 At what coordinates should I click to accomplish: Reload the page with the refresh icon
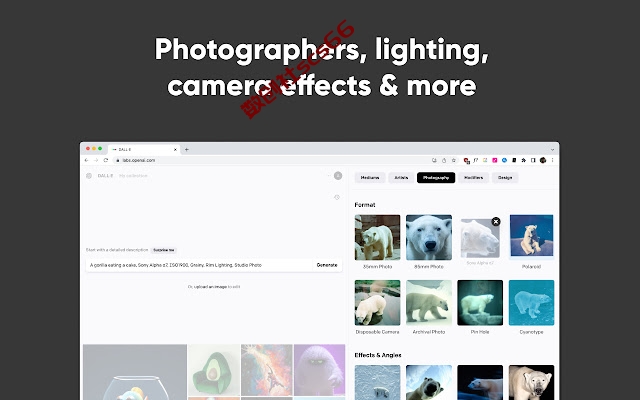tap(106, 160)
